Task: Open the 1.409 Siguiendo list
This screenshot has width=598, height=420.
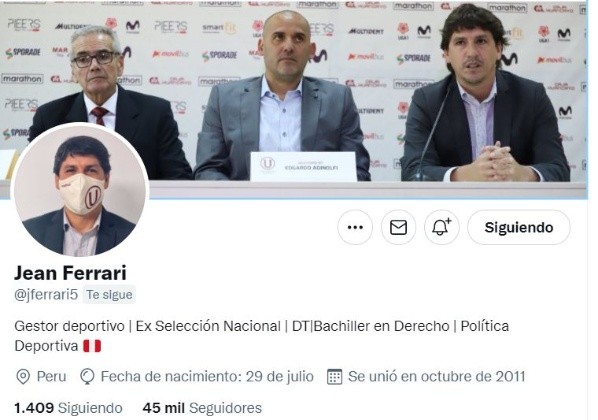Action: click(68, 408)
